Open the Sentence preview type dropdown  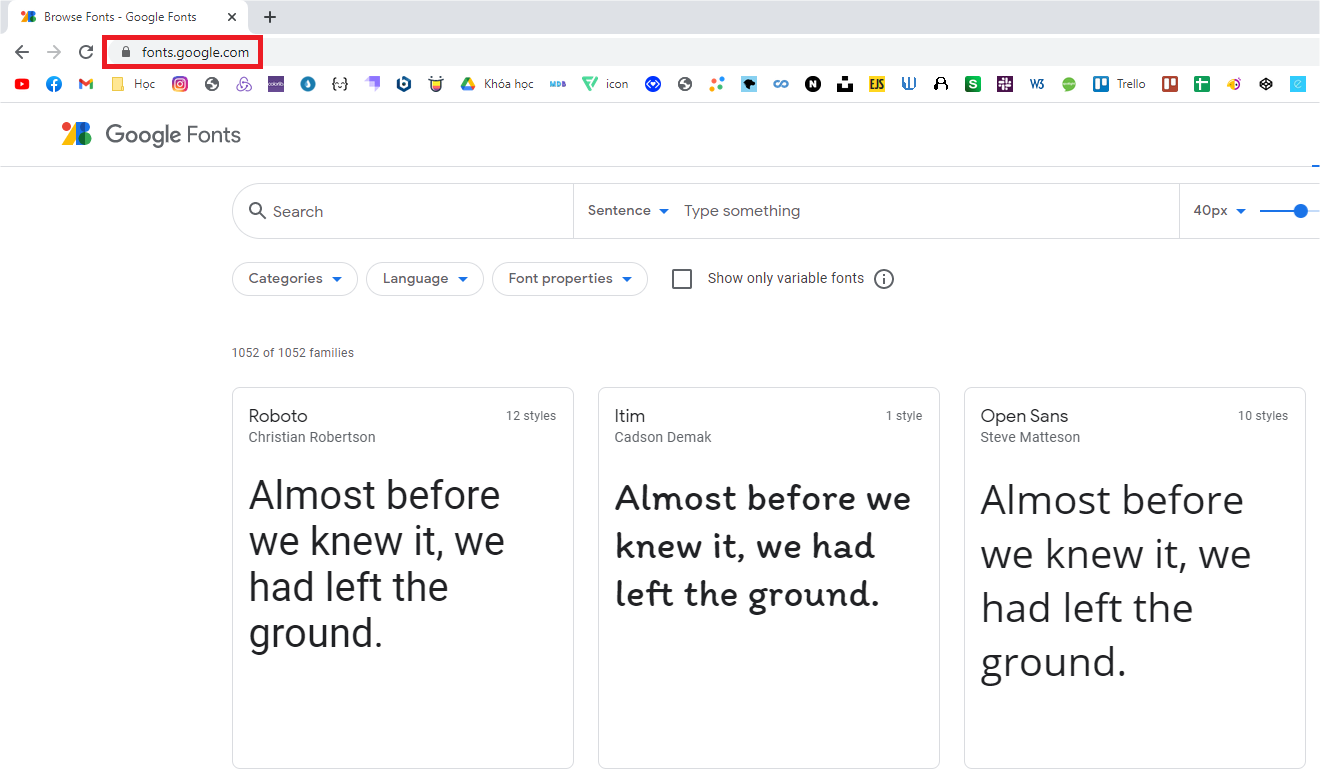pos(628,211)
